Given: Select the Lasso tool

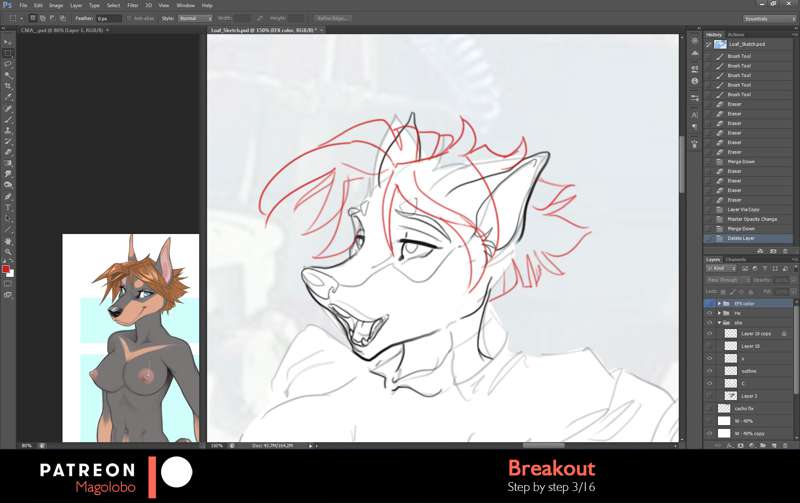Looking at the screenshot, I should click(x=8, y=64).
